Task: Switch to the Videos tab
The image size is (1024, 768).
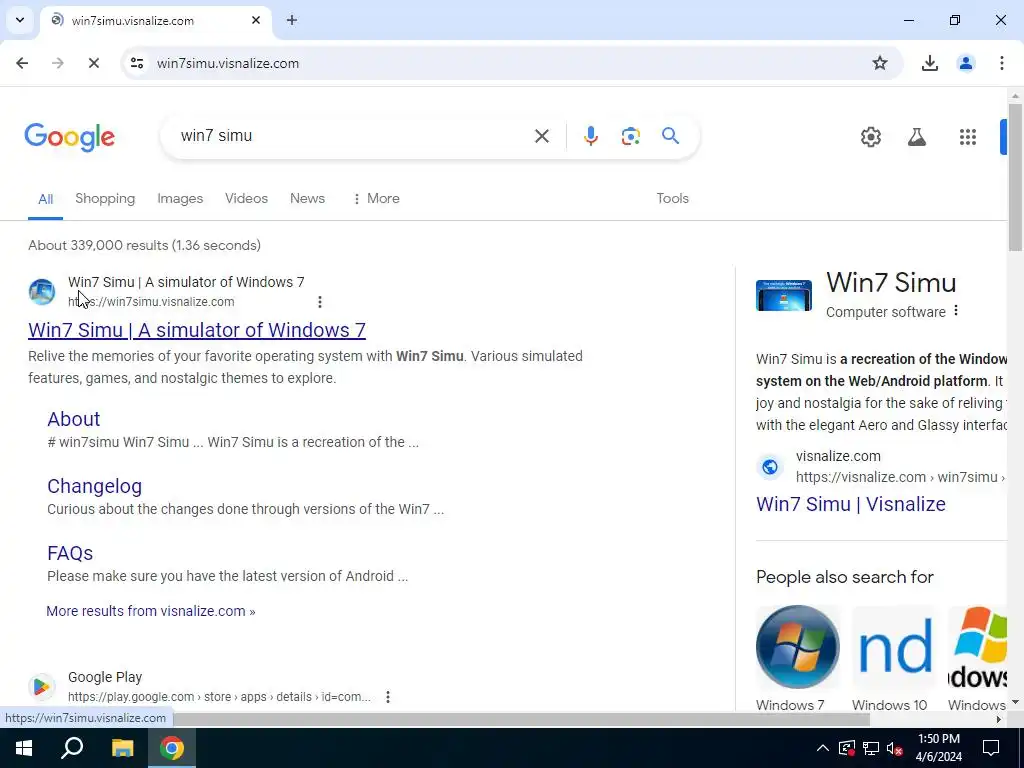Action: [x=246, y=199]
